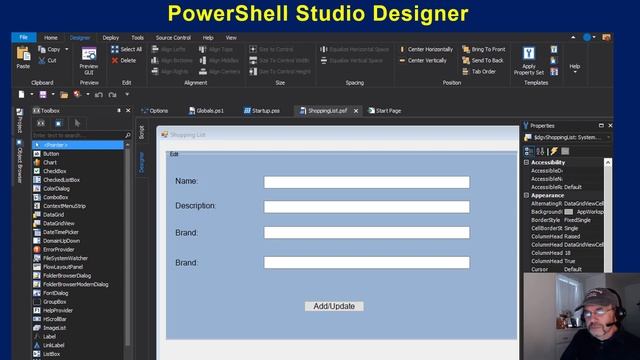Collapse the Accessibility property category
The width and height of the screenshot is (640, 360).
tap(527, 162)
